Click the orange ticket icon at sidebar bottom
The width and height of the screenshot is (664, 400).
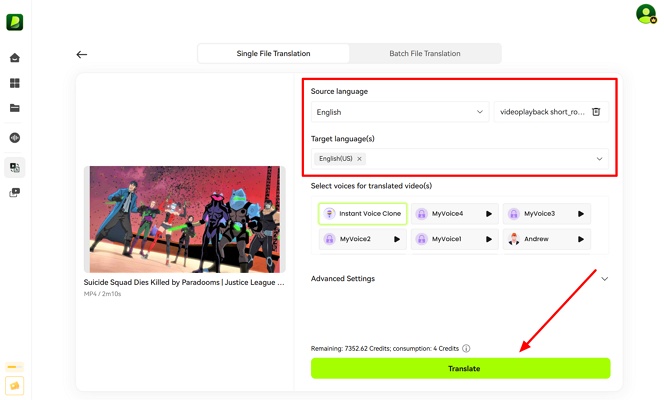15,386
